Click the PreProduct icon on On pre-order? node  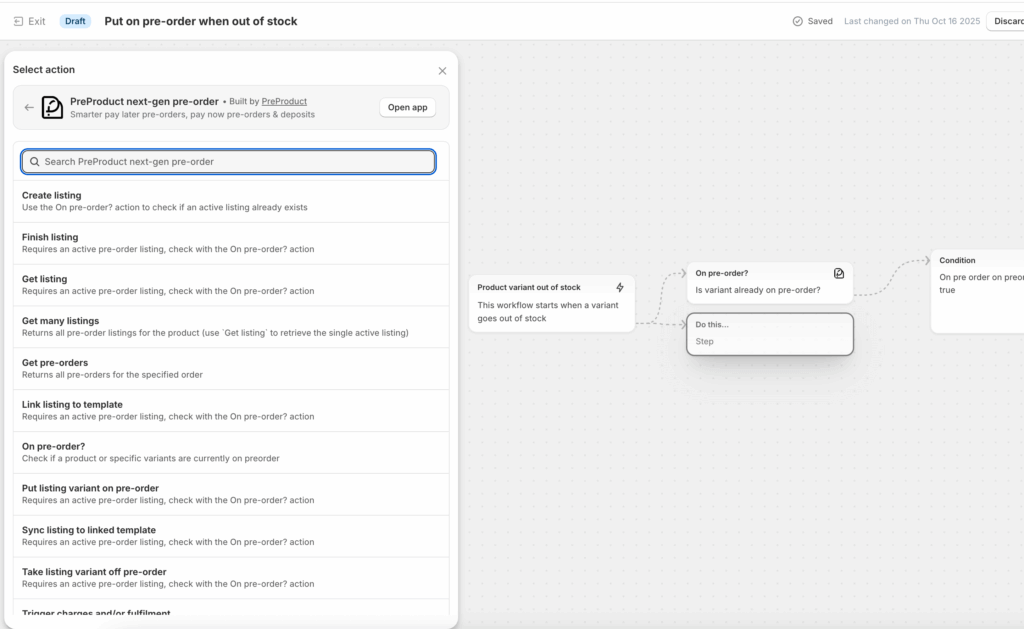pyautogui.click(x=838, y=273)
